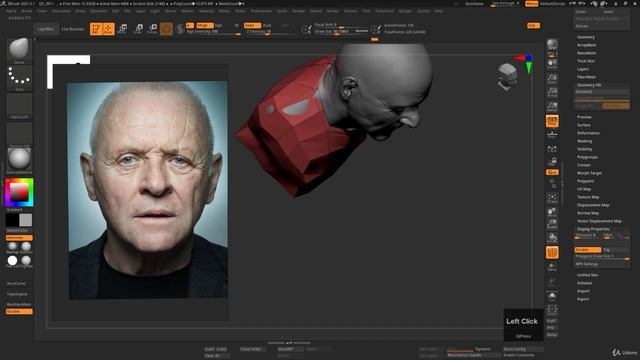This screenshot has width=640, height=360.
Task: Click the right-shelf Move view icon
Action: [552, 212]
